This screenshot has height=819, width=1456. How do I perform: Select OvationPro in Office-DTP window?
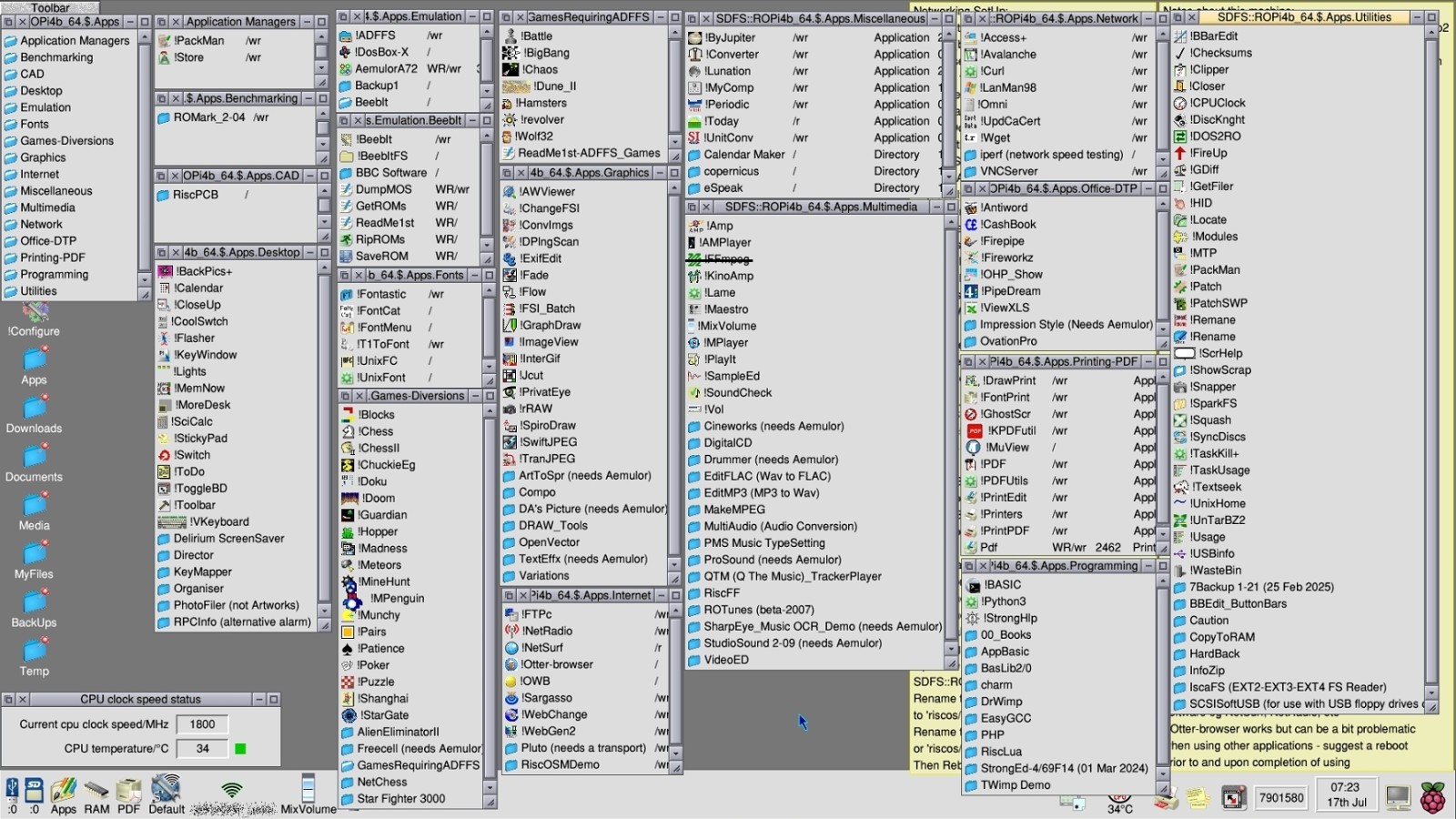(x=1000, y=341)
